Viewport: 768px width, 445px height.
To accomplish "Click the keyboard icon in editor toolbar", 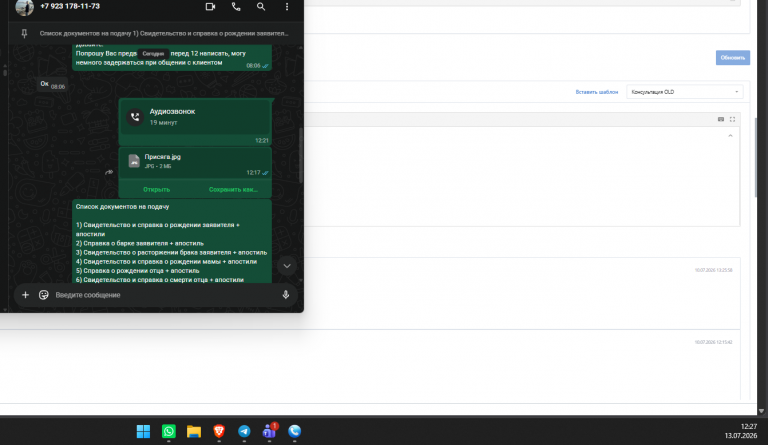I will 720,119.
